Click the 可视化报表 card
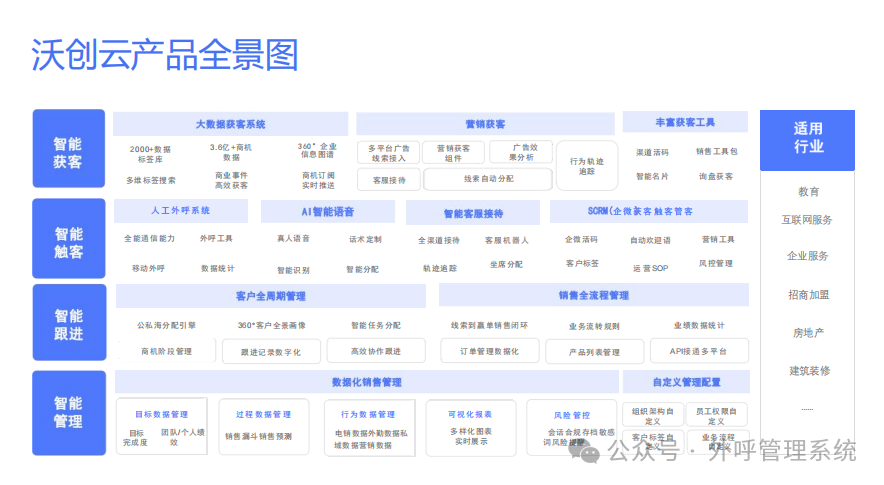 click(471, 427)
